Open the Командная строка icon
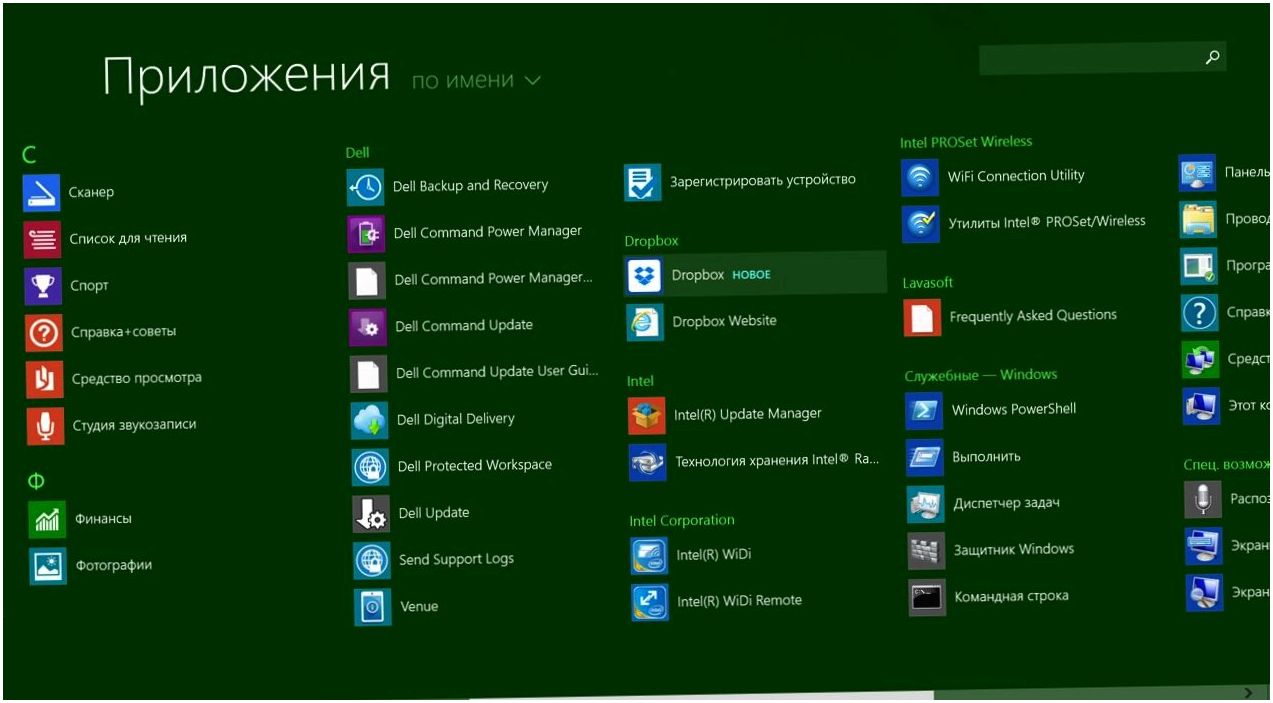Viewport: 1273px width, 703px height. (927, 597)
